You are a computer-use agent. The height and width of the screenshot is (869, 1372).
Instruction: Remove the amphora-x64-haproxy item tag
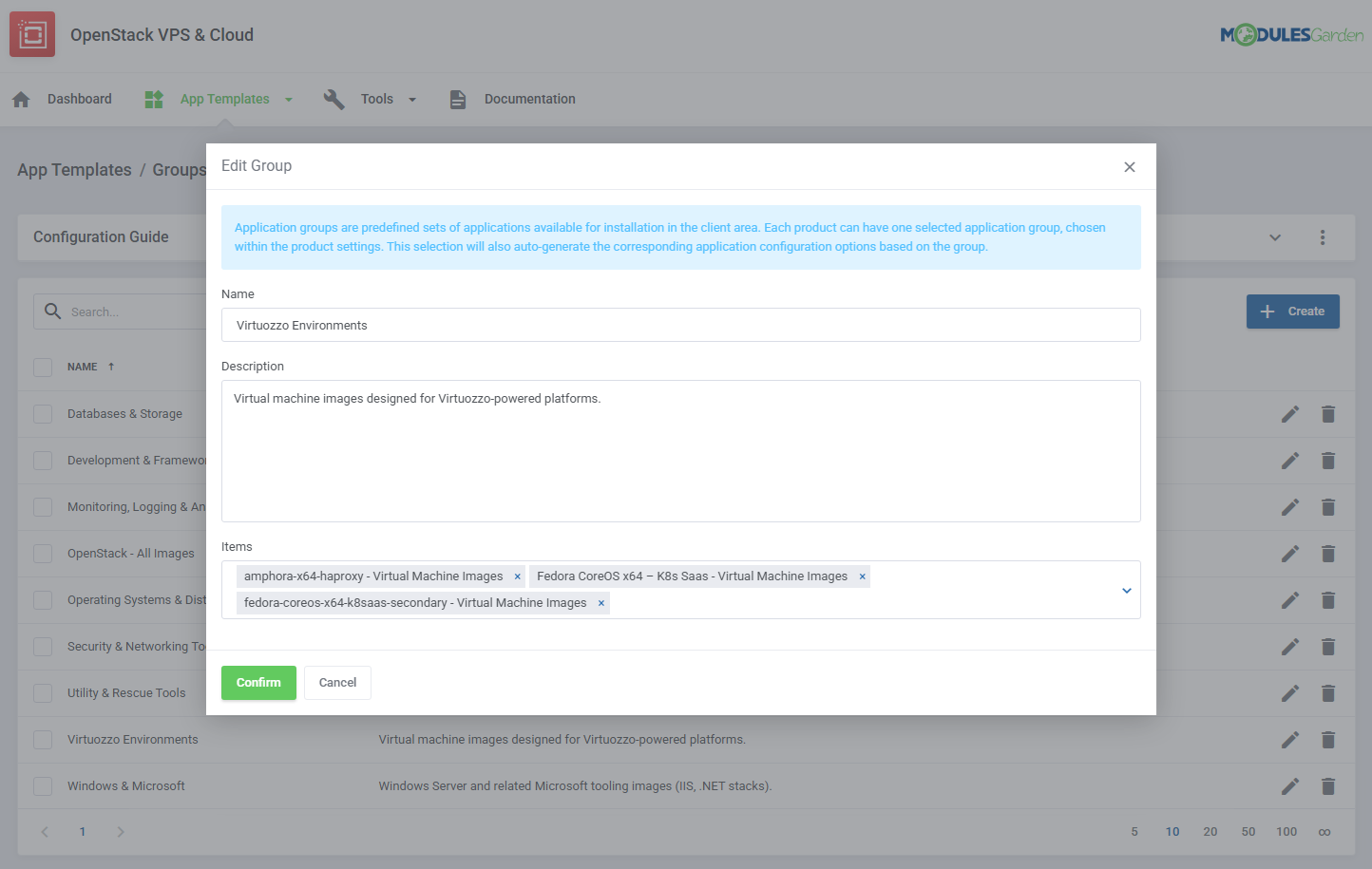517,576
